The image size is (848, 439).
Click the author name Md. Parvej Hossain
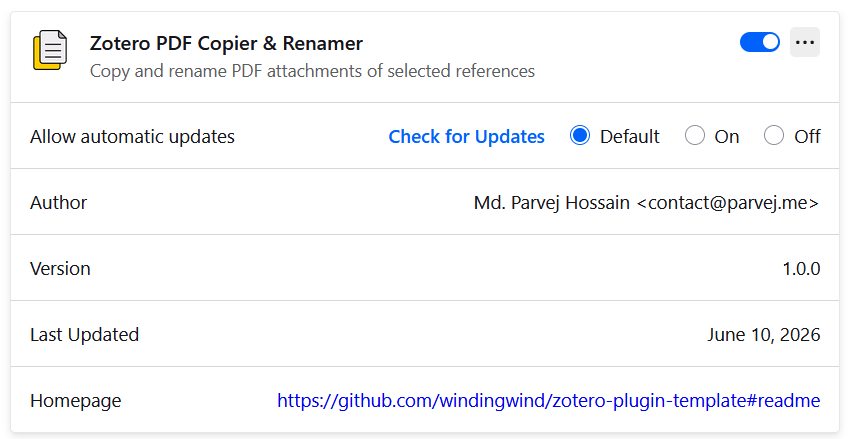point(552,203)
